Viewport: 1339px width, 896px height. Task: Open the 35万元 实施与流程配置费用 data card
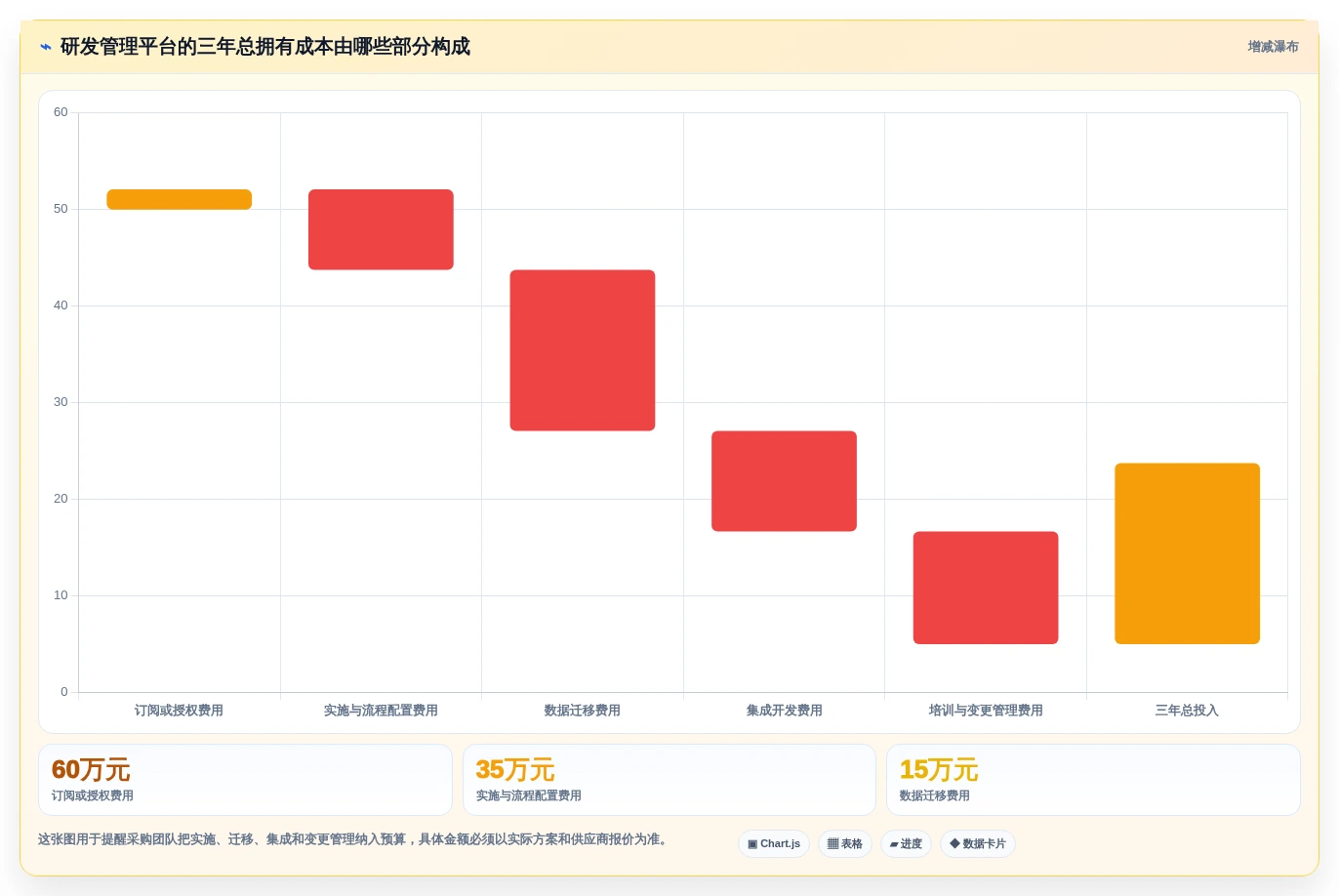[x=669, y=780]
